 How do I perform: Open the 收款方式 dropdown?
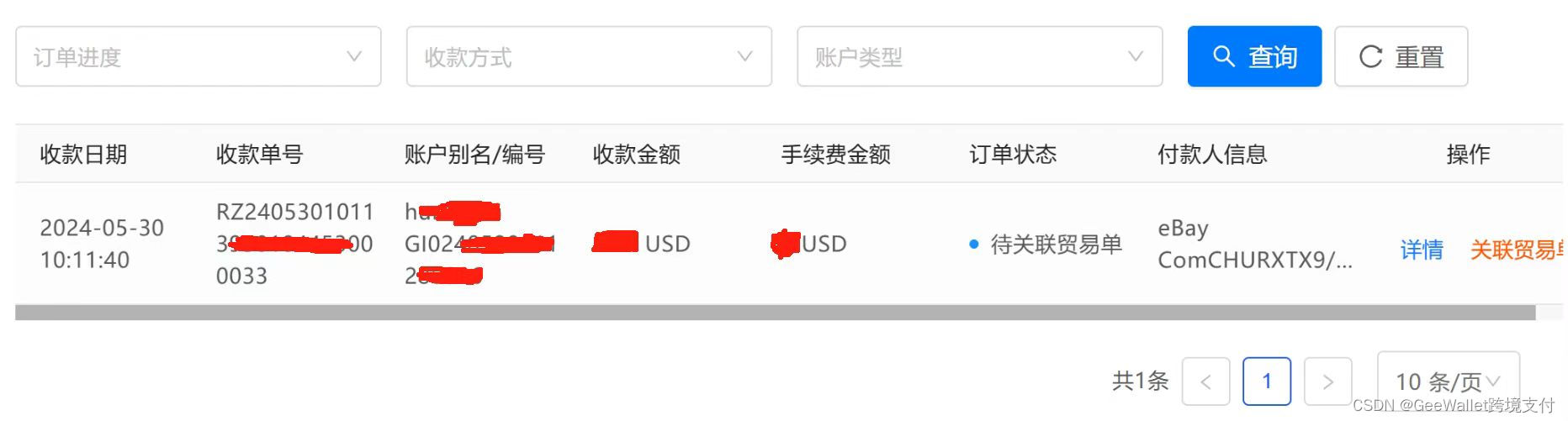click(589, 56)
